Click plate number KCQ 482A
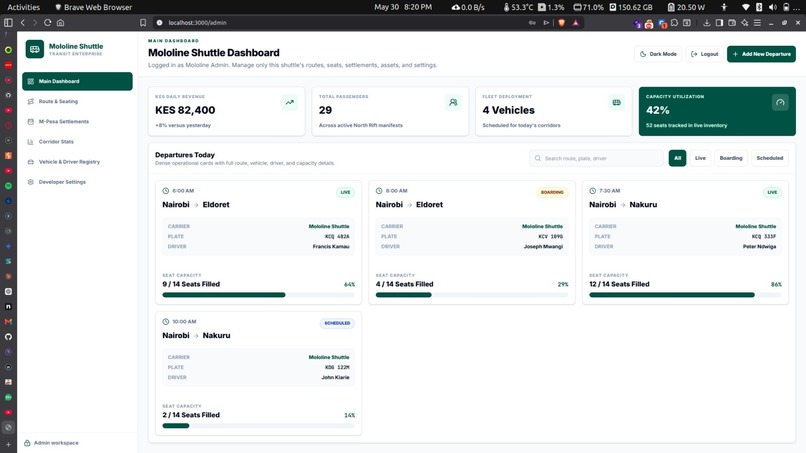Viewport: 806px width, 453px height. (x=337, y=237)
